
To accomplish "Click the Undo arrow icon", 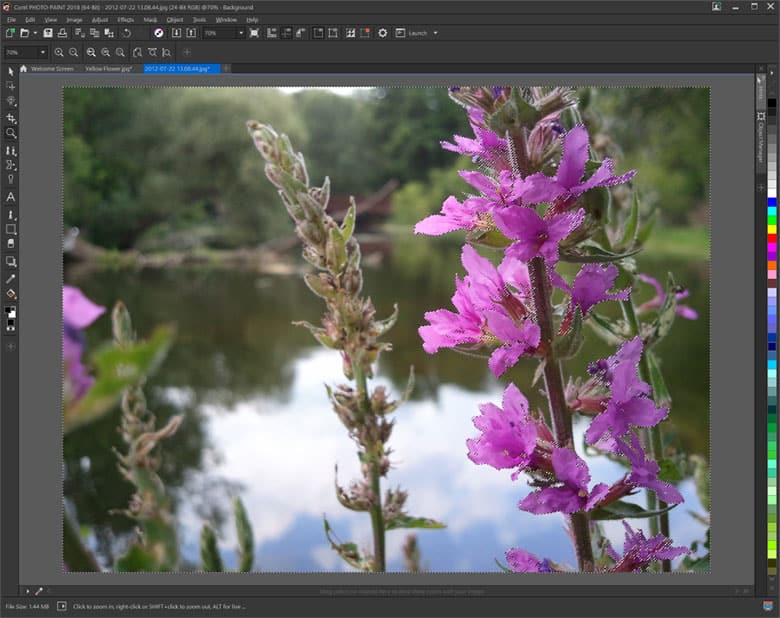I will point(127,33).
